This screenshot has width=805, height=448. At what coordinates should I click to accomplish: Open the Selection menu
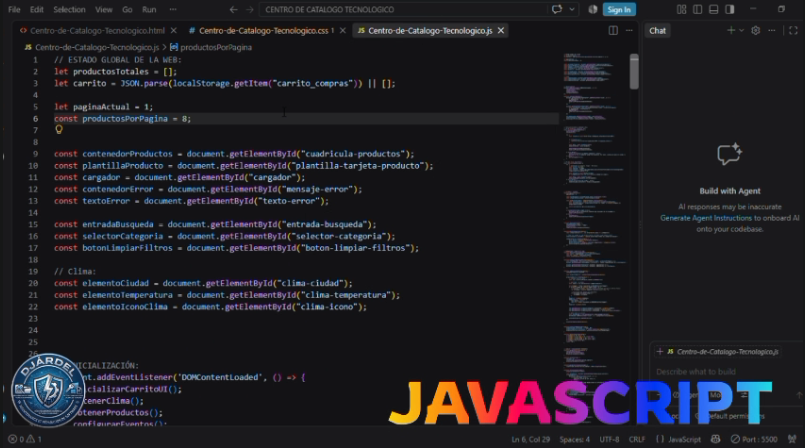69,9
